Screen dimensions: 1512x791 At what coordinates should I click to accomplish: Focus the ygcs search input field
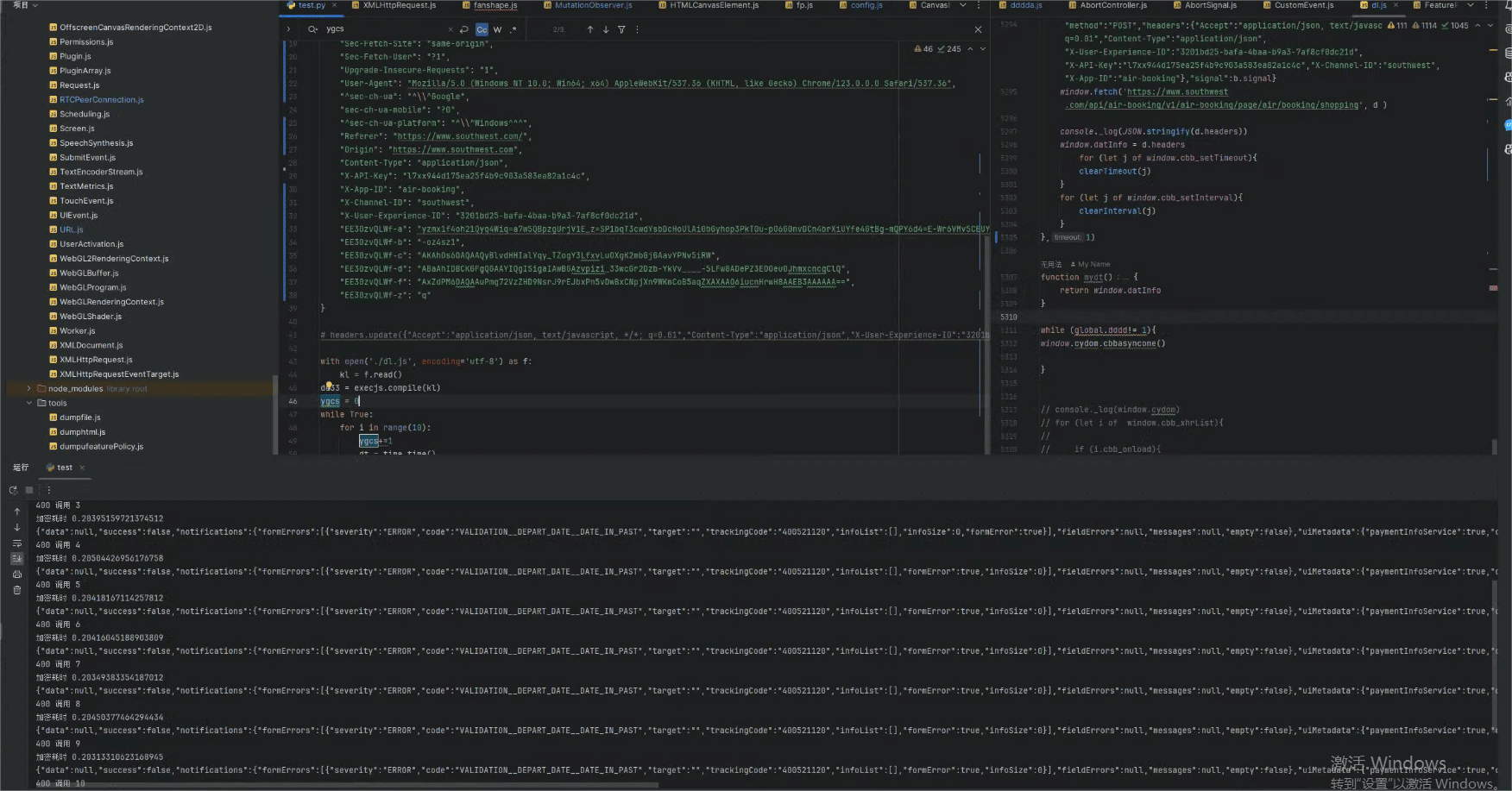coord(384,29)
